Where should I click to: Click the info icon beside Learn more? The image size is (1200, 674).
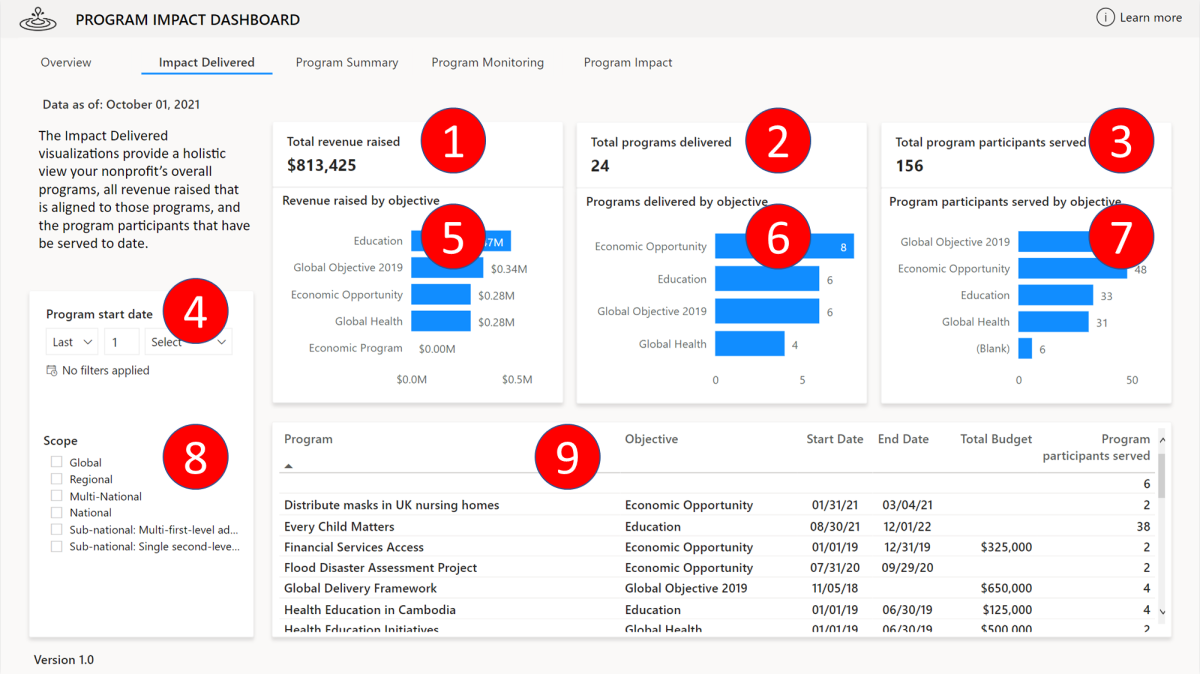click(x=1107, y=17)
